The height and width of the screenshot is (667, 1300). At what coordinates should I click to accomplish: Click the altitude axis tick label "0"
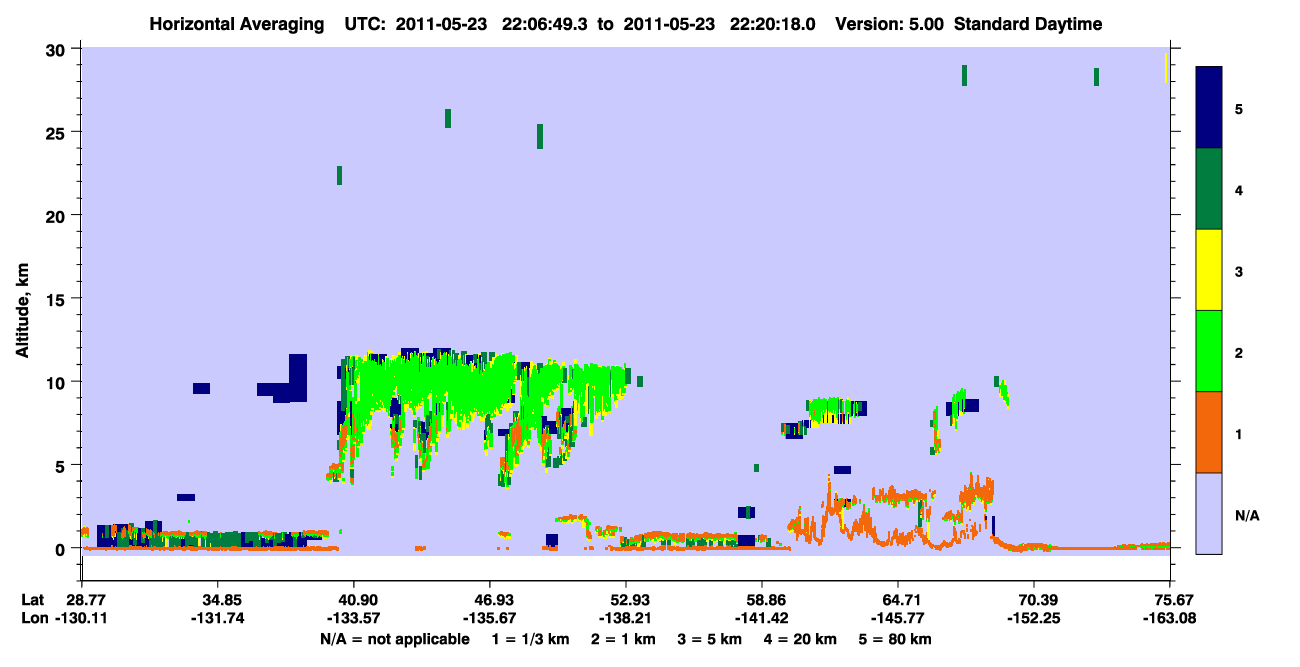[63, 548]
